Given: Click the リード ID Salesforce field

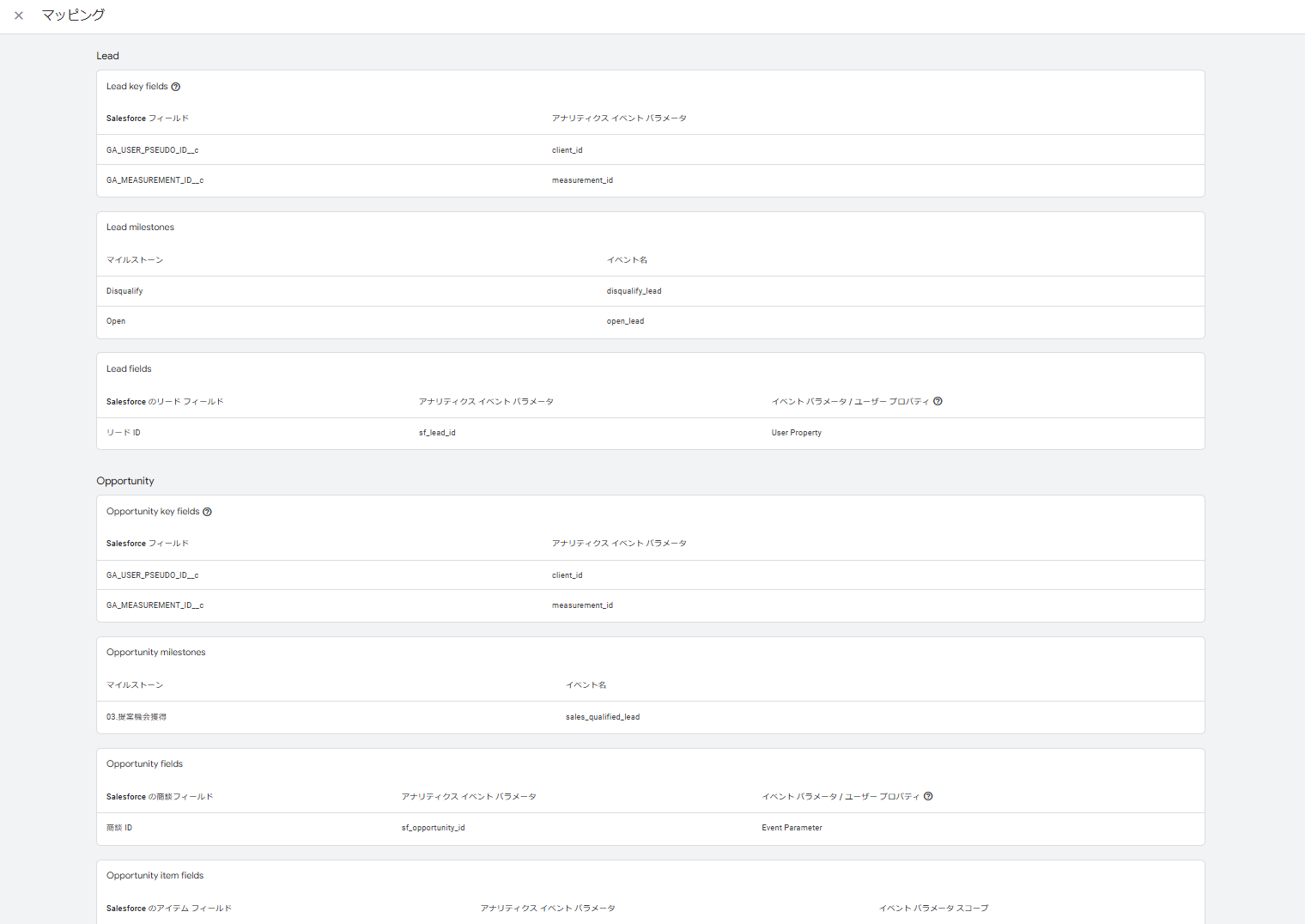Looking at the screenshot, I should [x=124, y=433].
